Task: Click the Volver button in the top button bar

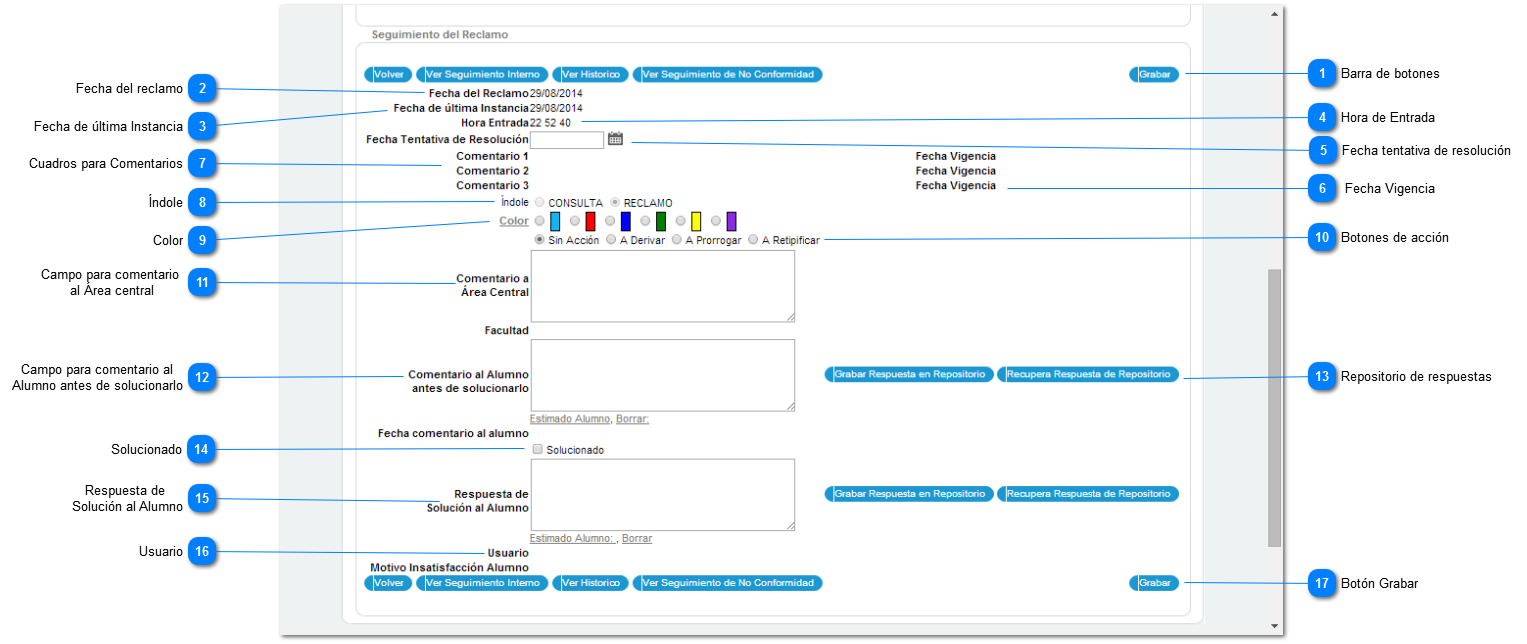Action: point(388,74)
